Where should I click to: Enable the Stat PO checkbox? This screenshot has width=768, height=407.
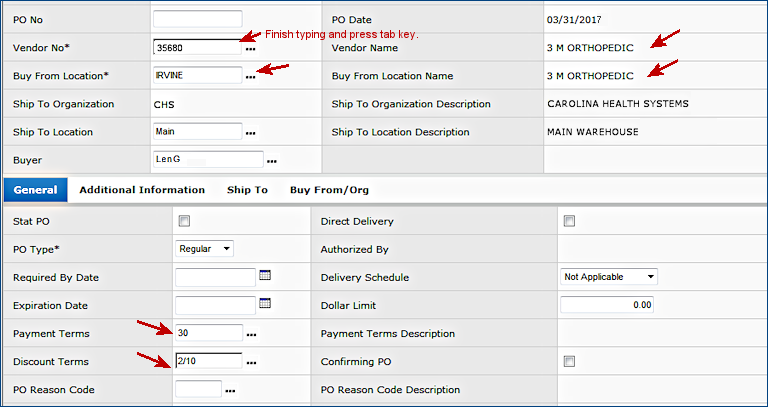(x=183, y=221)
